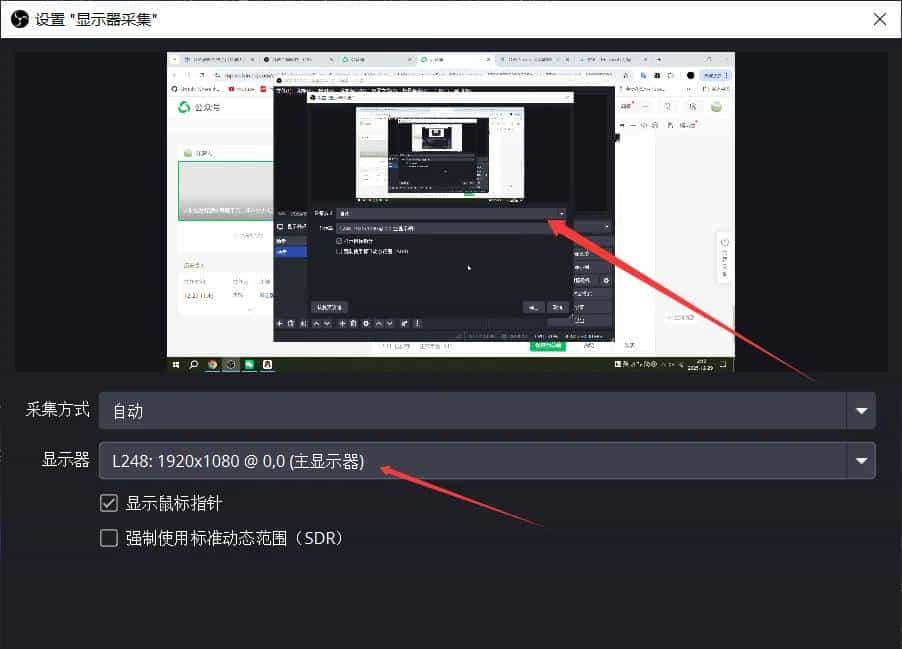Click the move-source-up arrow icon in the preview
Viewport: 902px width, 649px height.
[x=378, y=324]
